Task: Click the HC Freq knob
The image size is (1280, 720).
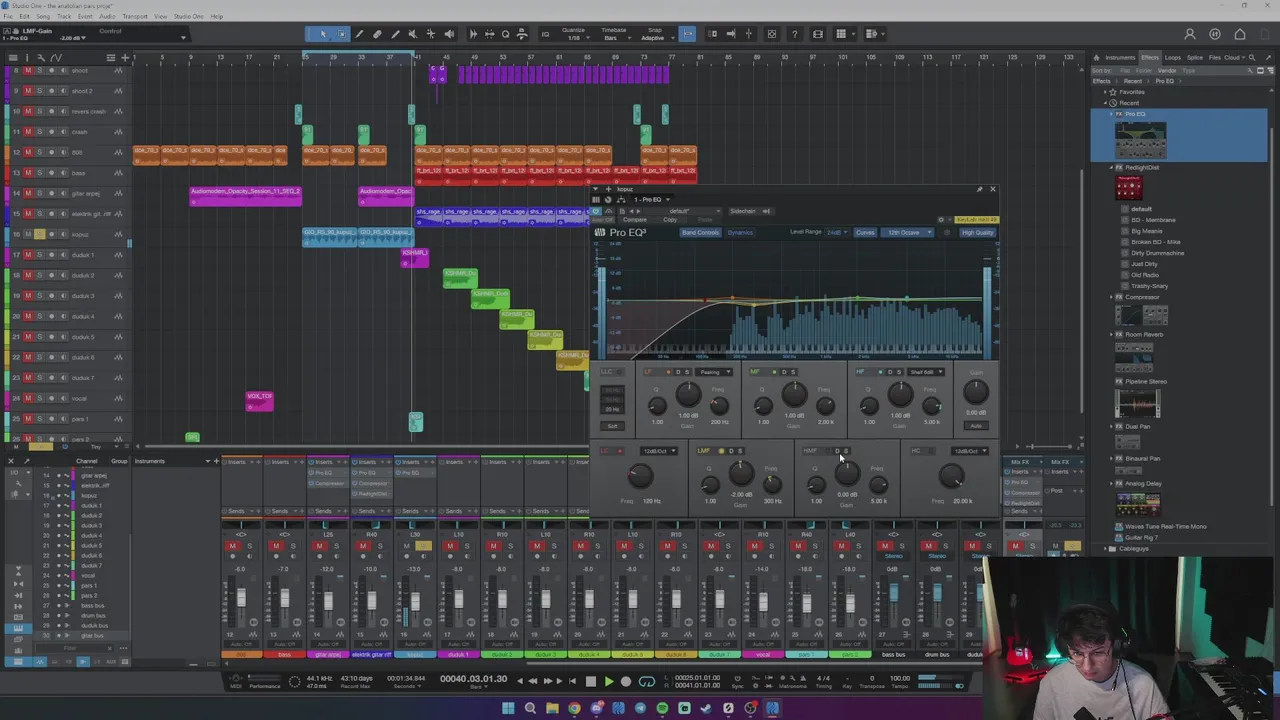Action: click(x=951, y=477)
